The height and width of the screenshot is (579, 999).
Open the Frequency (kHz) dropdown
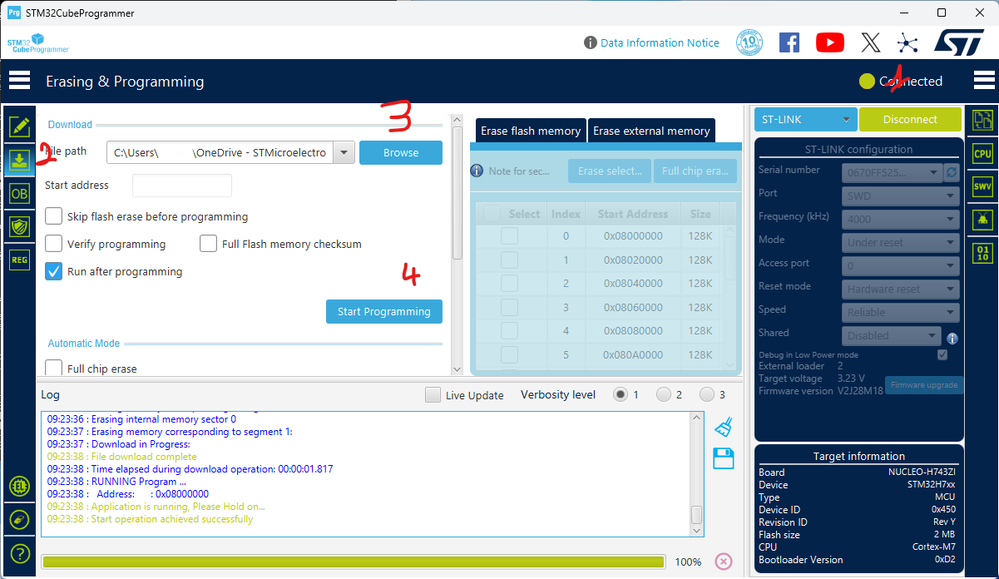(x=900, y=219)
